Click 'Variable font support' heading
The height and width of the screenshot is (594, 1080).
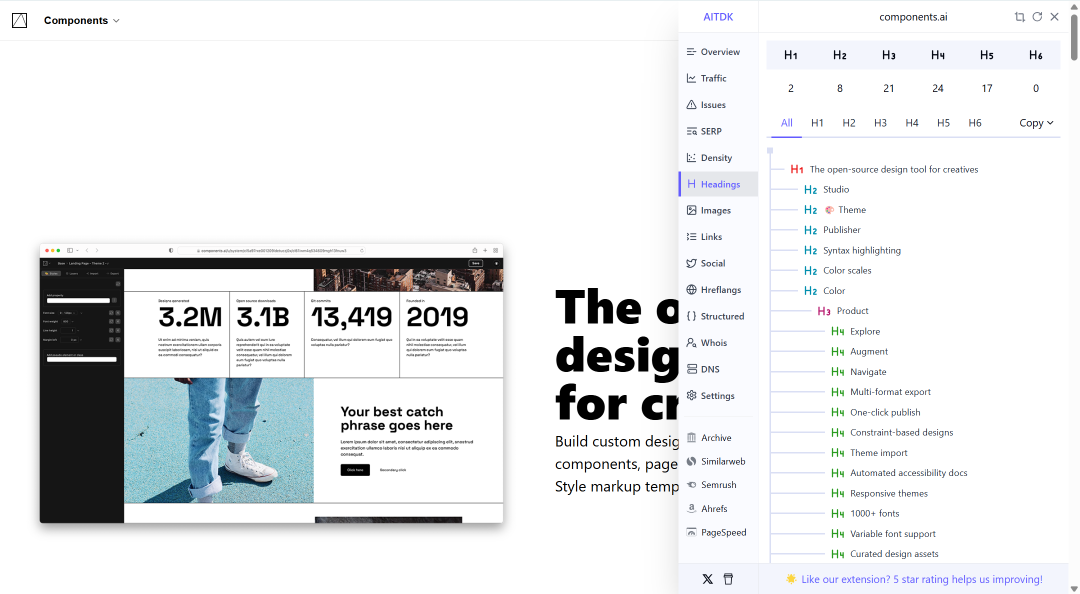[x=893, y=534]
